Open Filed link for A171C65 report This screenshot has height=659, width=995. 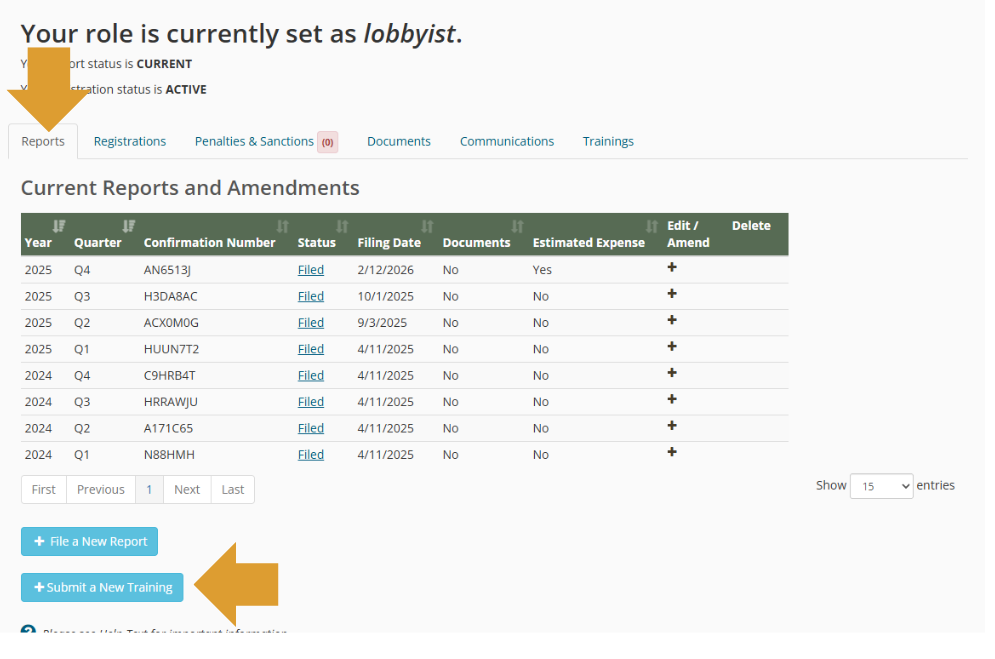pos(311,428)
